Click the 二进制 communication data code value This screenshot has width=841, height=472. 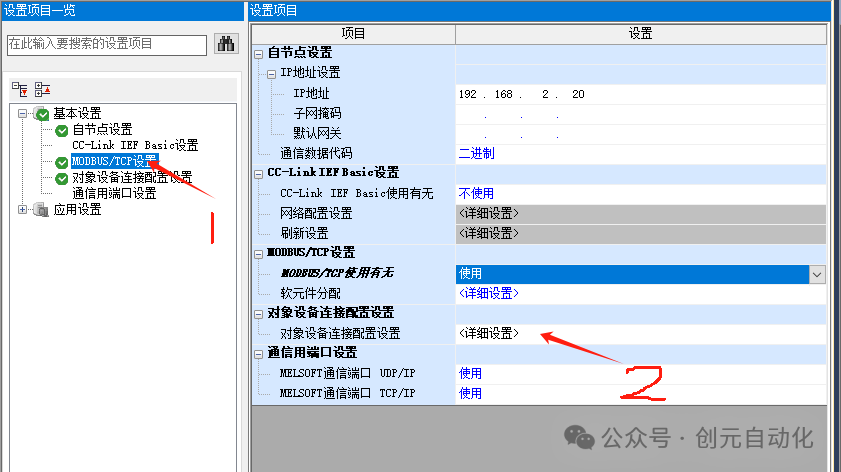tap(476, 153)
